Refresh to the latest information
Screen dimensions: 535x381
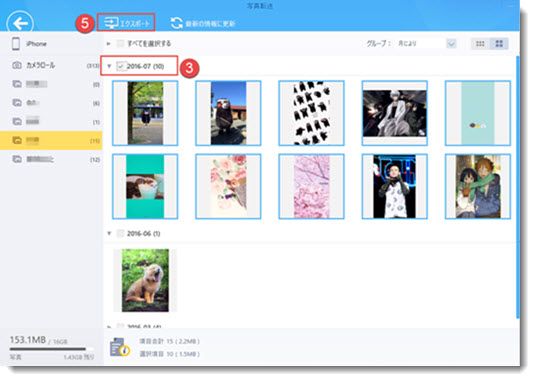pos(203,23)
